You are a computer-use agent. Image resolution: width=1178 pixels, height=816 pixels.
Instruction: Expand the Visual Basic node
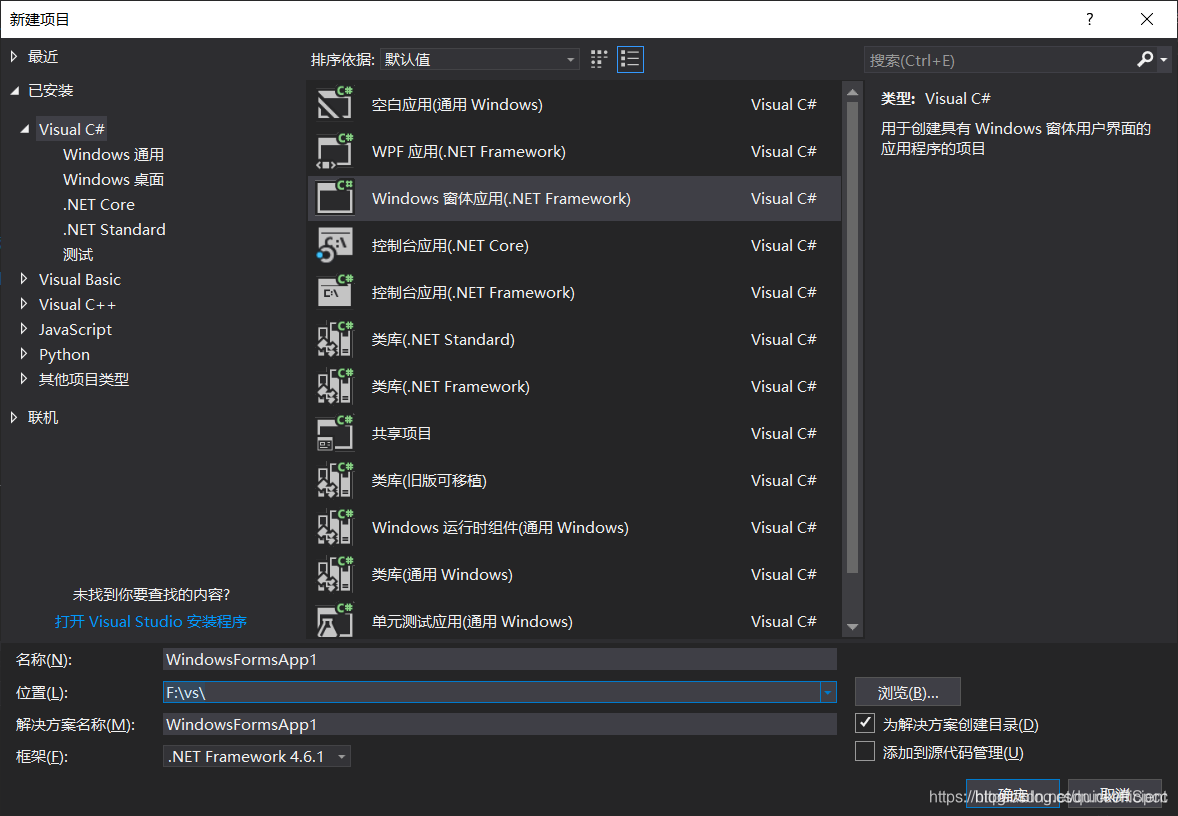click(x=24, y=279)
